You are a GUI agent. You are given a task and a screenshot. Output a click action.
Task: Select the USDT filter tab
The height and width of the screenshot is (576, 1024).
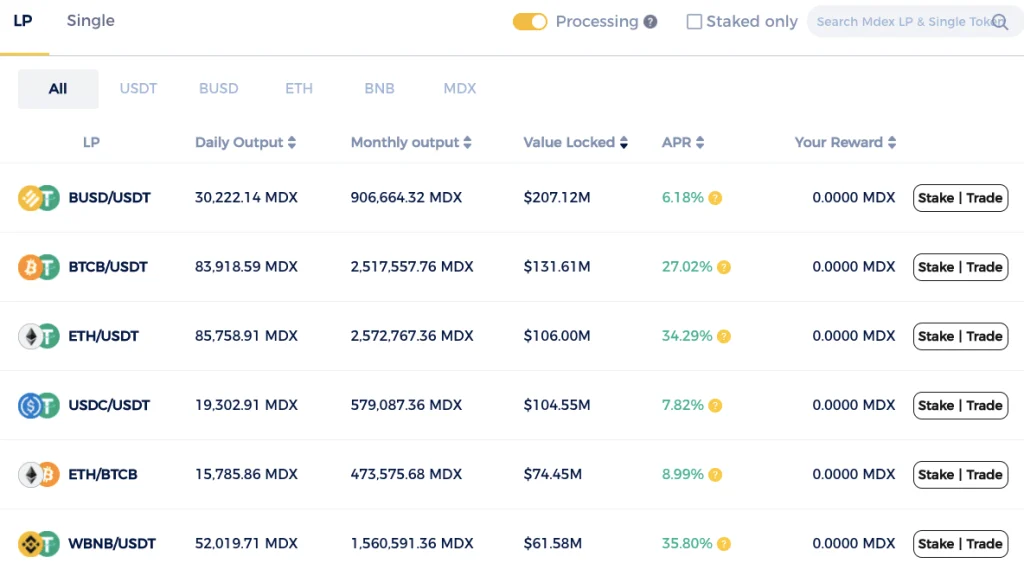click(138, 89)
